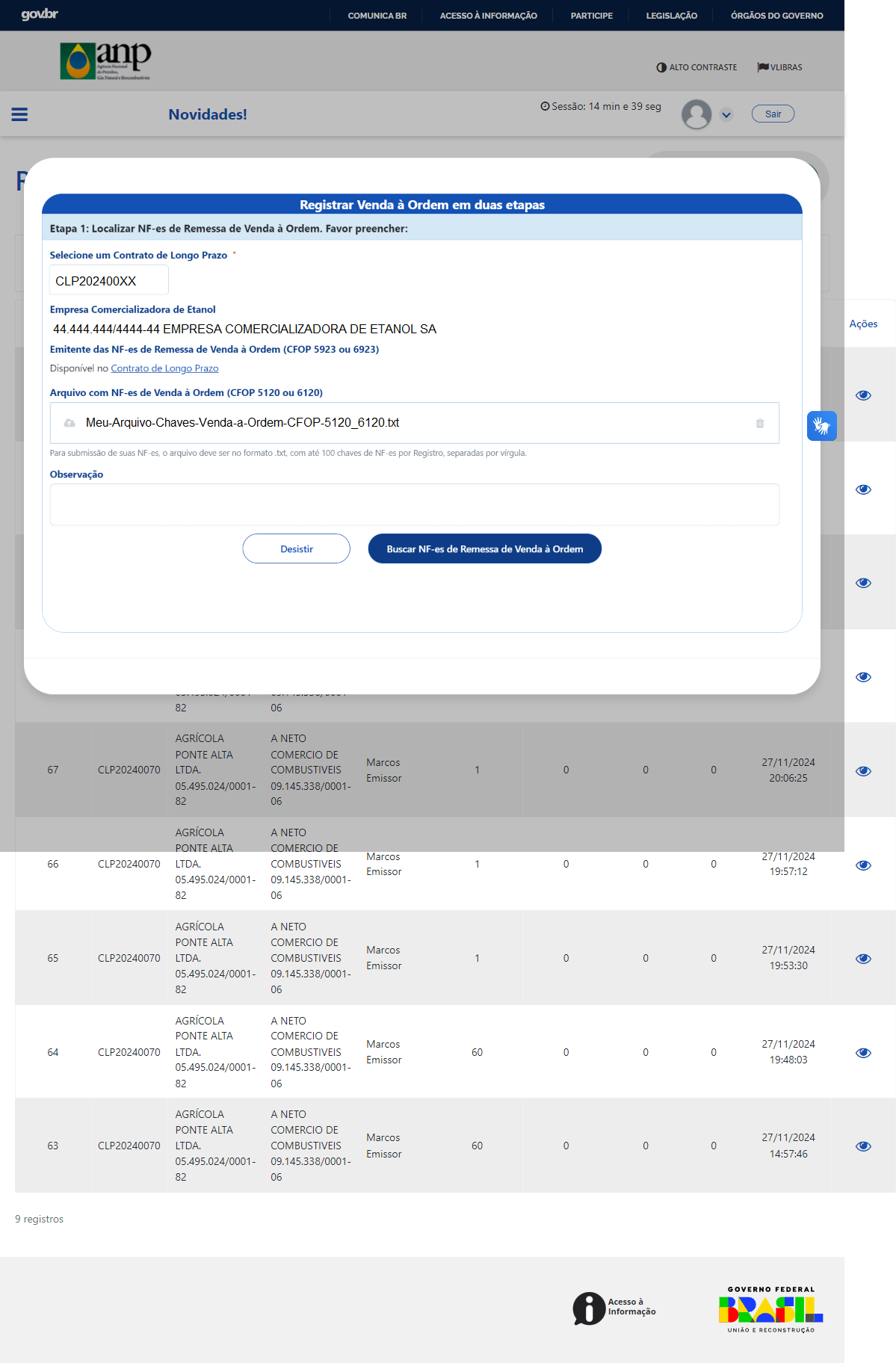This screenshot has width=896, height=1363.
Task: Click the Governo Federal Brasil logo
Action: coord(771,1309)
